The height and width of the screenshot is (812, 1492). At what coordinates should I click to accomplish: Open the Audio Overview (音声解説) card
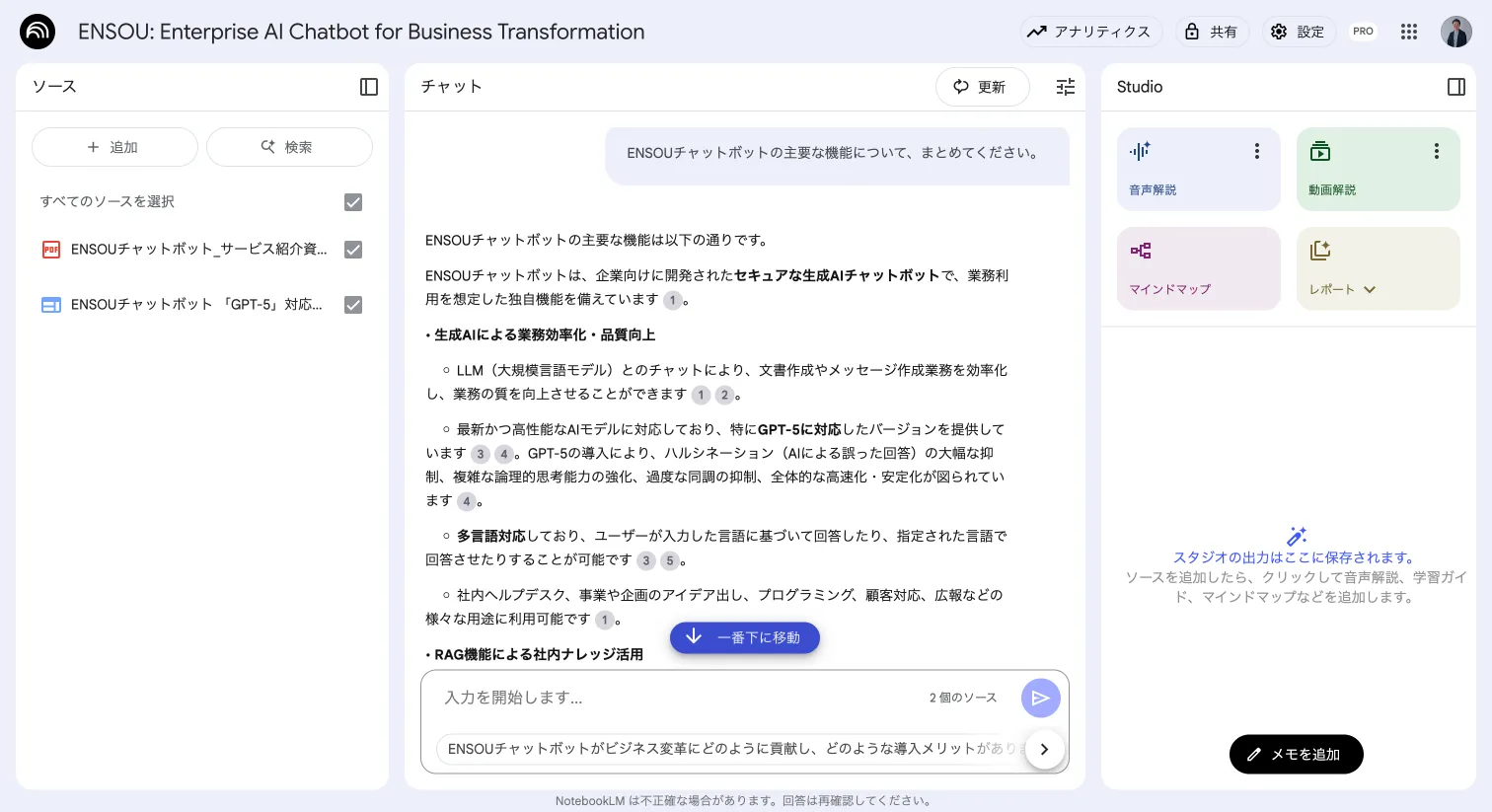[x=1199, y=169]
